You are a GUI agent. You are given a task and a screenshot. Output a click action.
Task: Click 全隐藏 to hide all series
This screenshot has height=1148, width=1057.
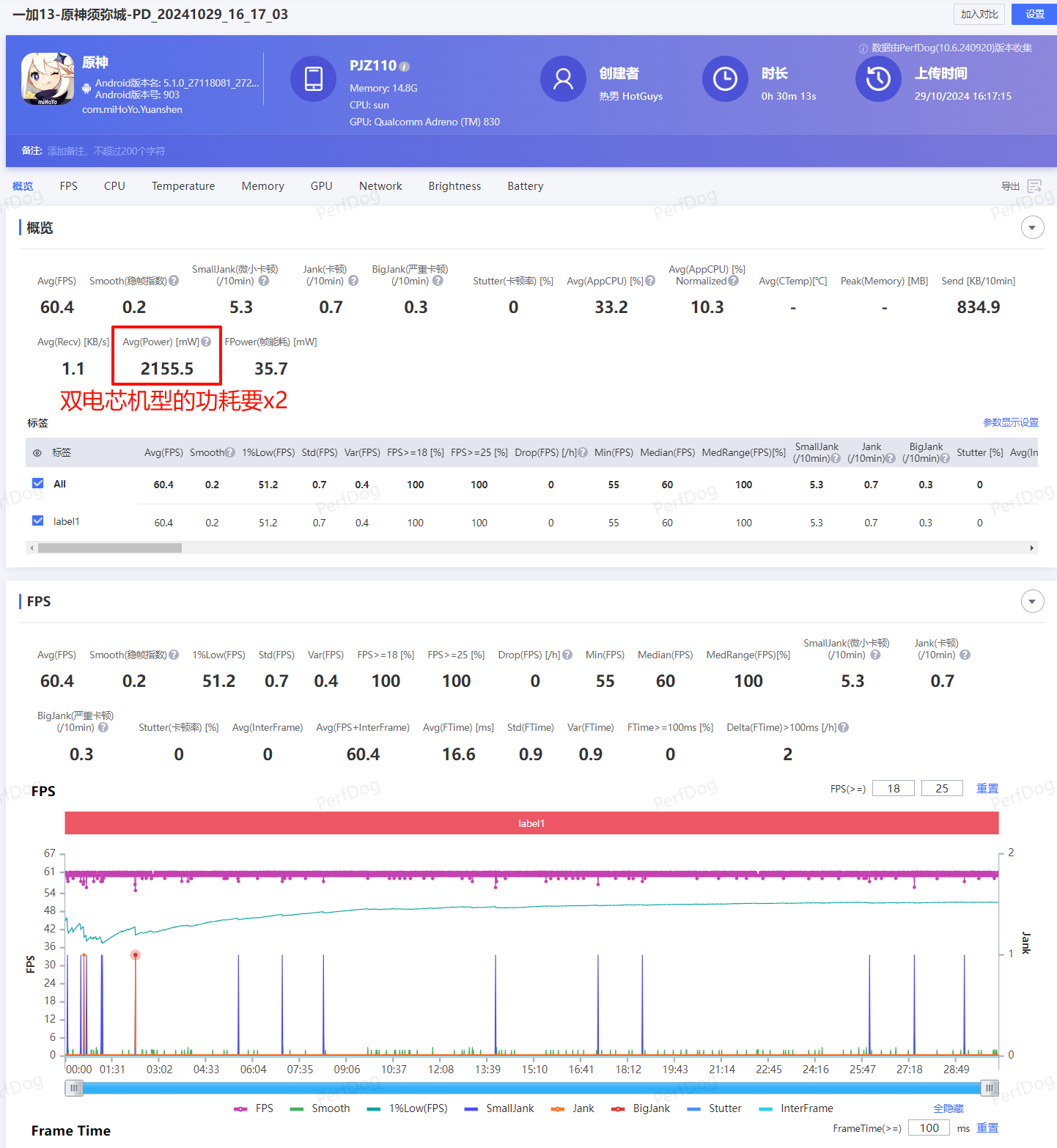[949, 1108]
